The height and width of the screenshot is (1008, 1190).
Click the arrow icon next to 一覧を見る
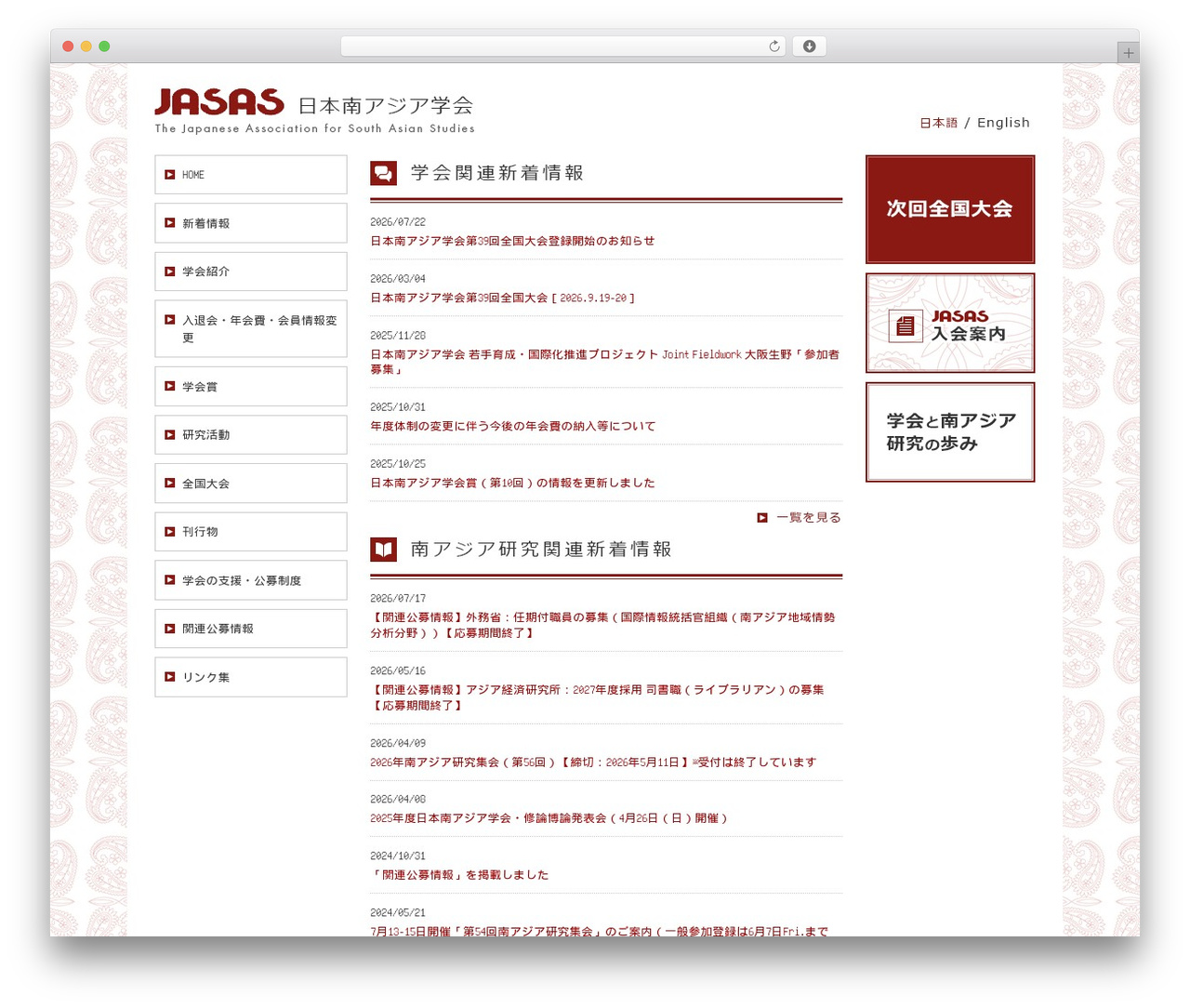pyautogui.click(x=762, y=518)
